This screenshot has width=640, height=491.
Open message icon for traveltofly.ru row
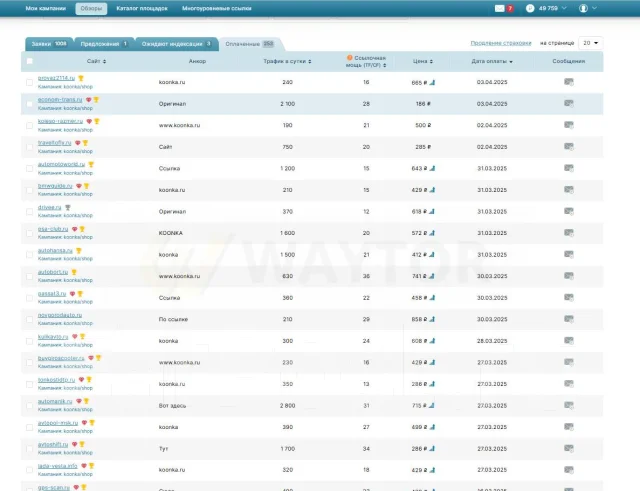click(x=569, y=147)
